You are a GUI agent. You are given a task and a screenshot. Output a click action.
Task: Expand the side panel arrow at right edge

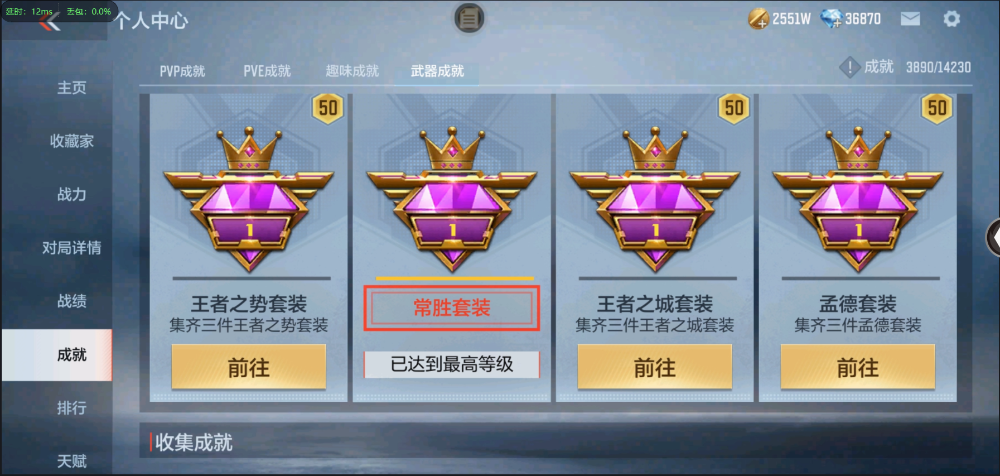coord(993,237)
